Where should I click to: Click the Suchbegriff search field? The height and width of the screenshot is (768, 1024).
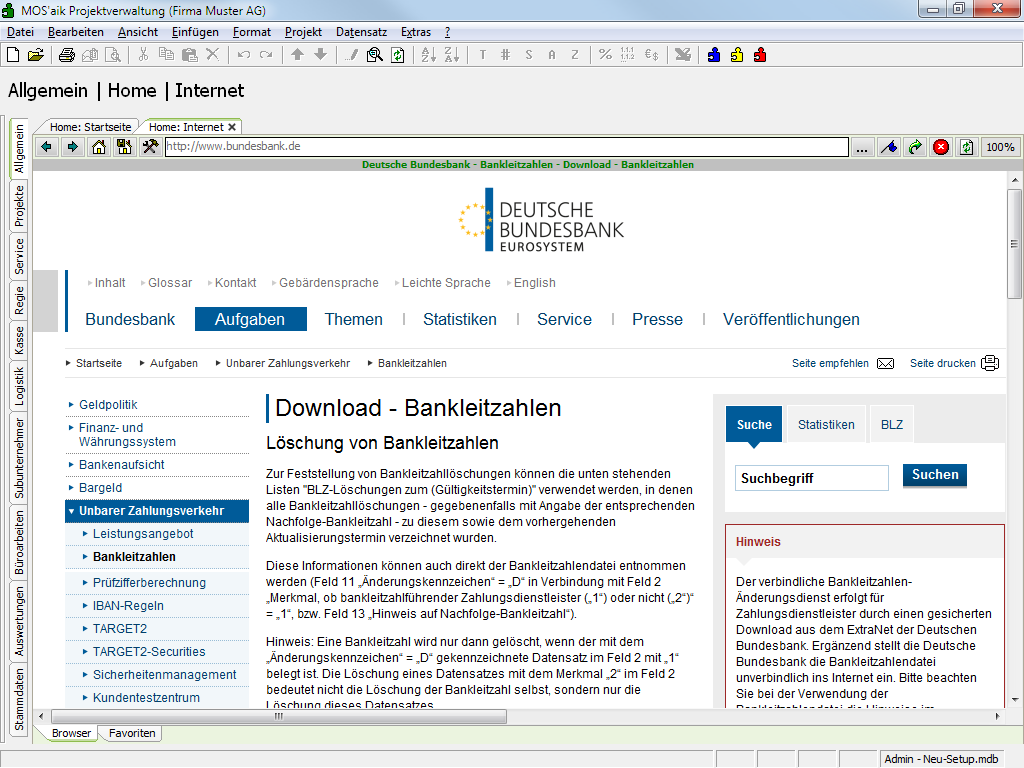[812, 478]
